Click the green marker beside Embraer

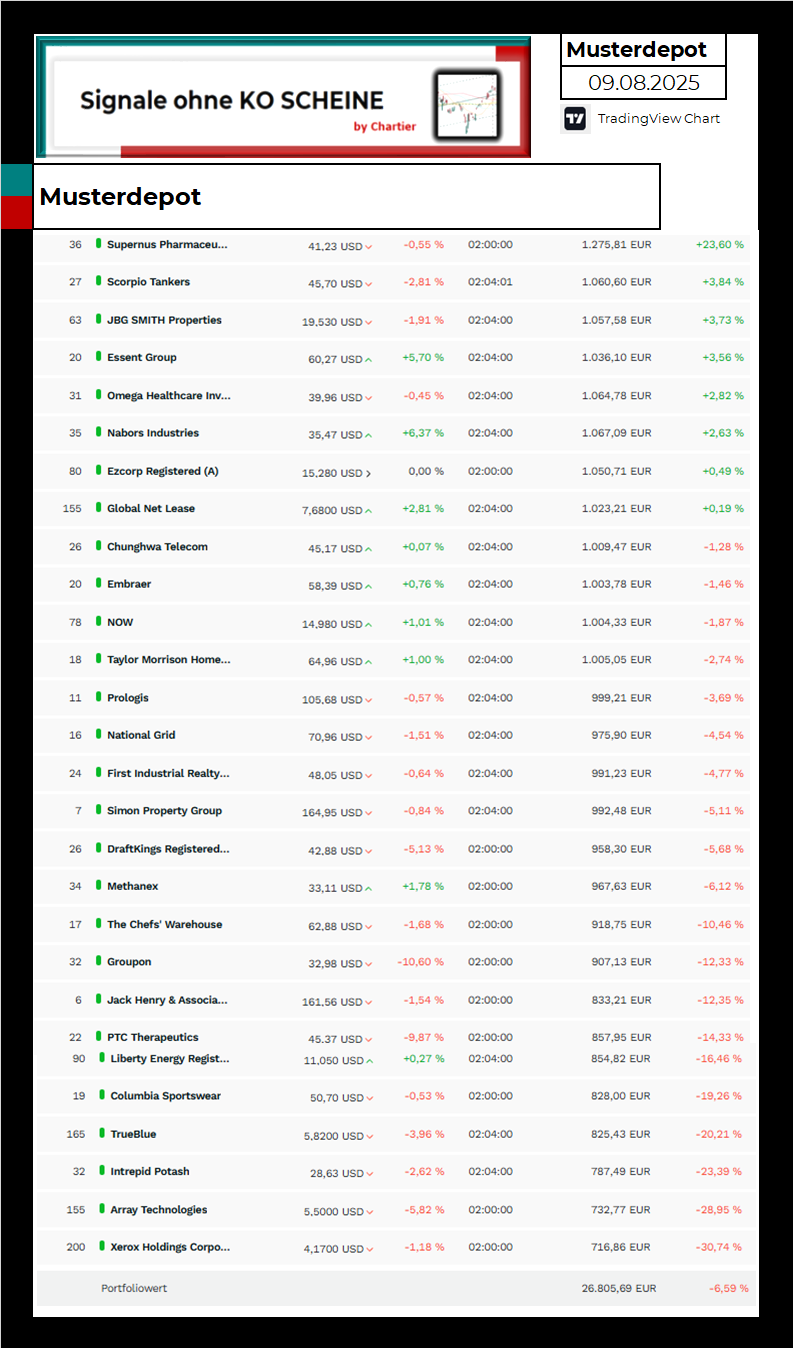pos(98,583)
